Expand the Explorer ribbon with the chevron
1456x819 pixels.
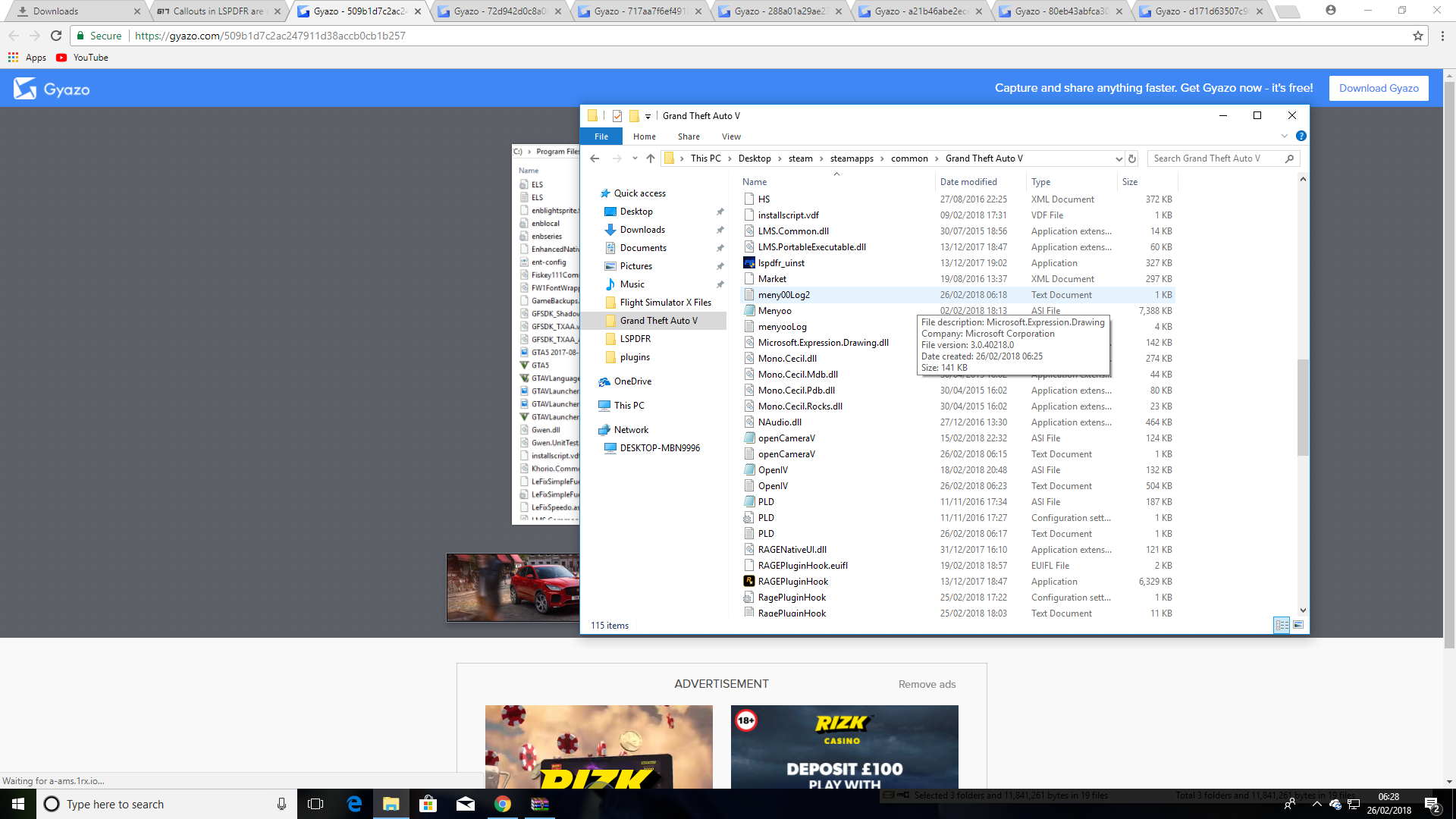[x=1284, y=136]
